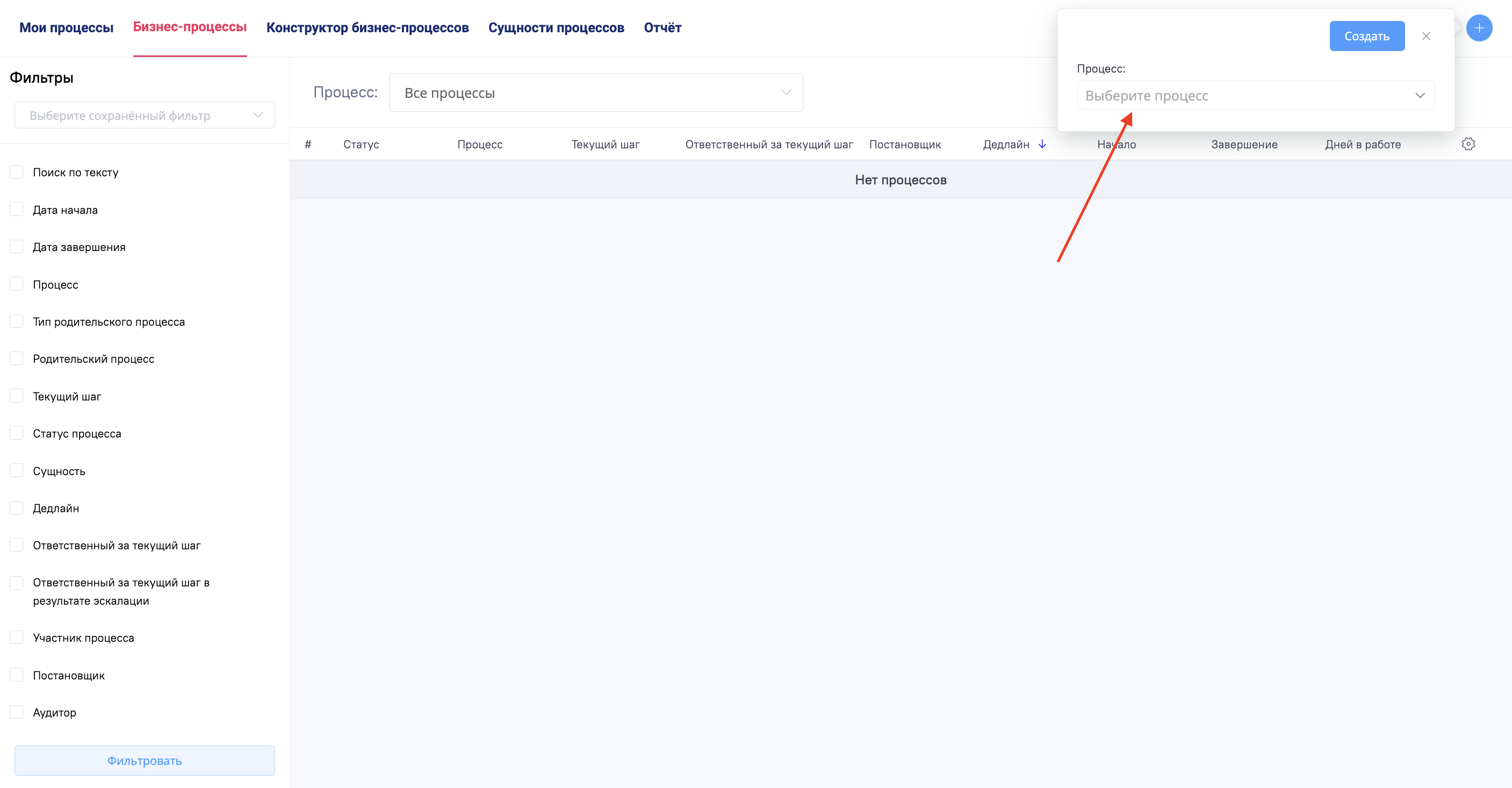Open table column settings gear icon
Screen dimensions: 1512x788
click(x=1468, y=144)
